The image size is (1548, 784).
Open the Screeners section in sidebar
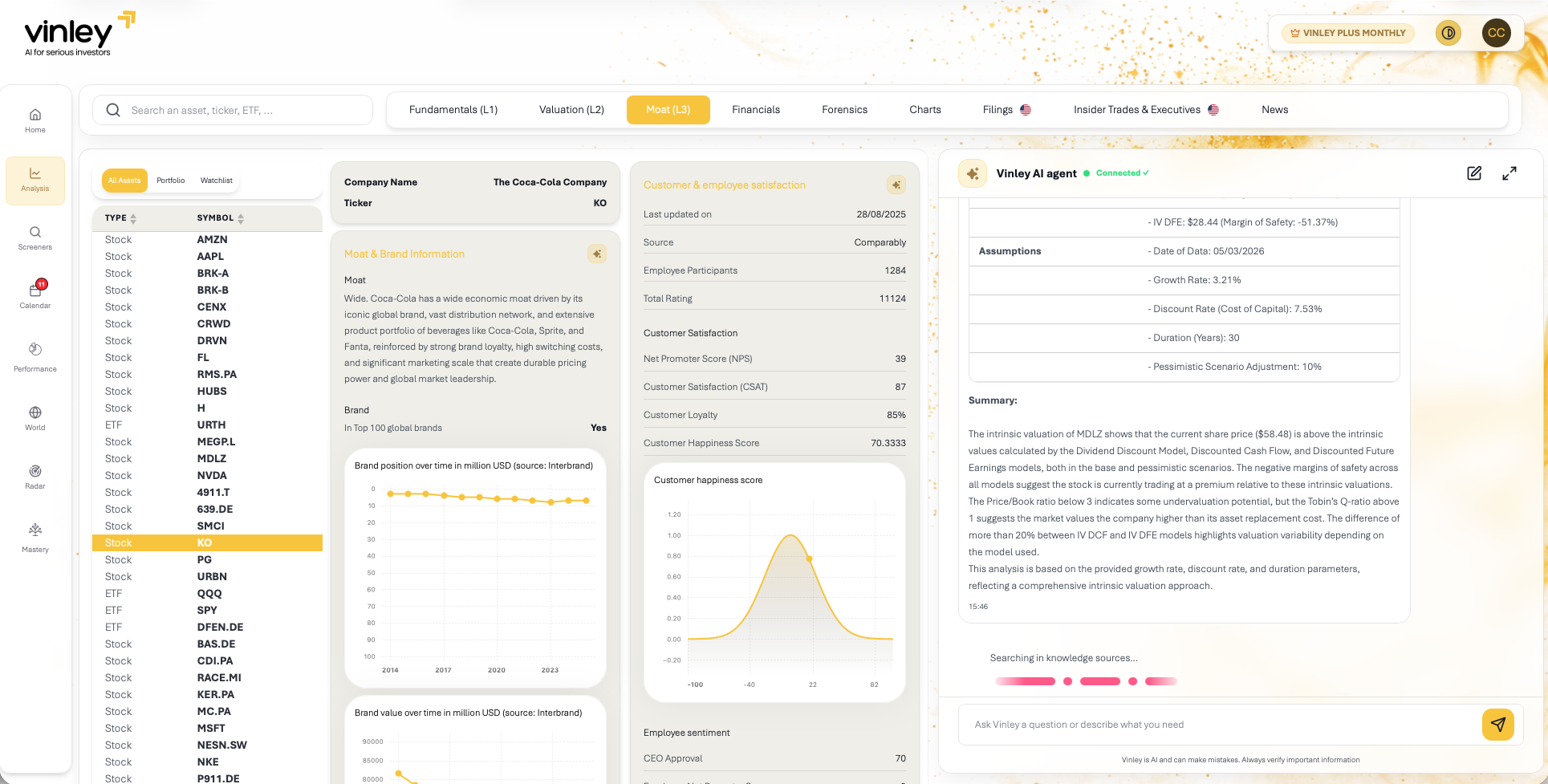click(35, 237)
